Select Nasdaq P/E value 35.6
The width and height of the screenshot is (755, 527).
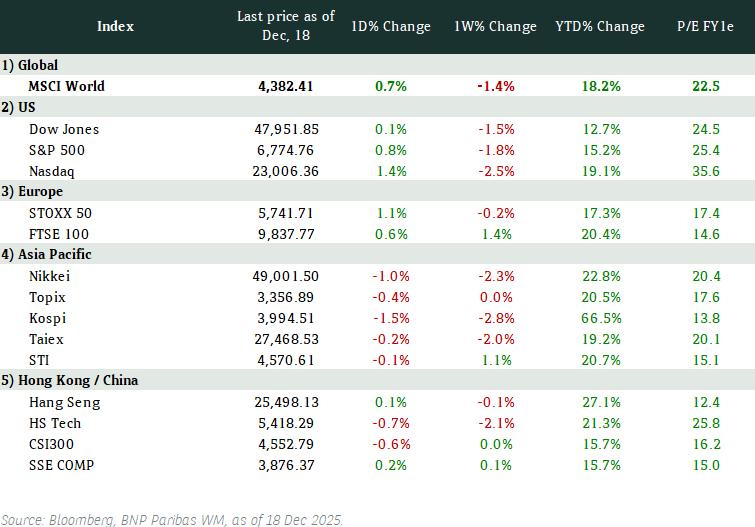pyautogui.click(x=706, y=171)
